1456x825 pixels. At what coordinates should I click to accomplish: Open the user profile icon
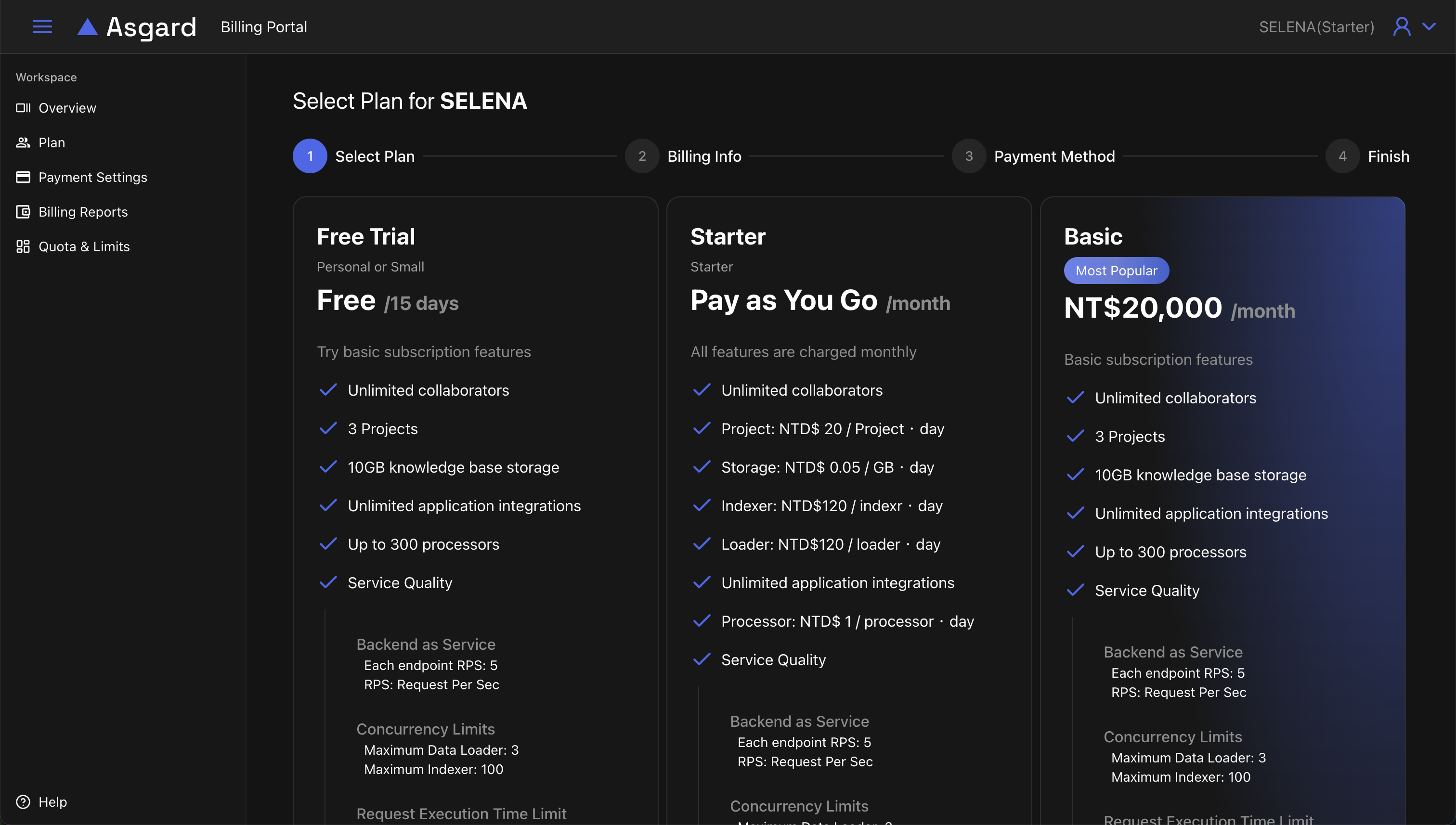(1401, 26)
